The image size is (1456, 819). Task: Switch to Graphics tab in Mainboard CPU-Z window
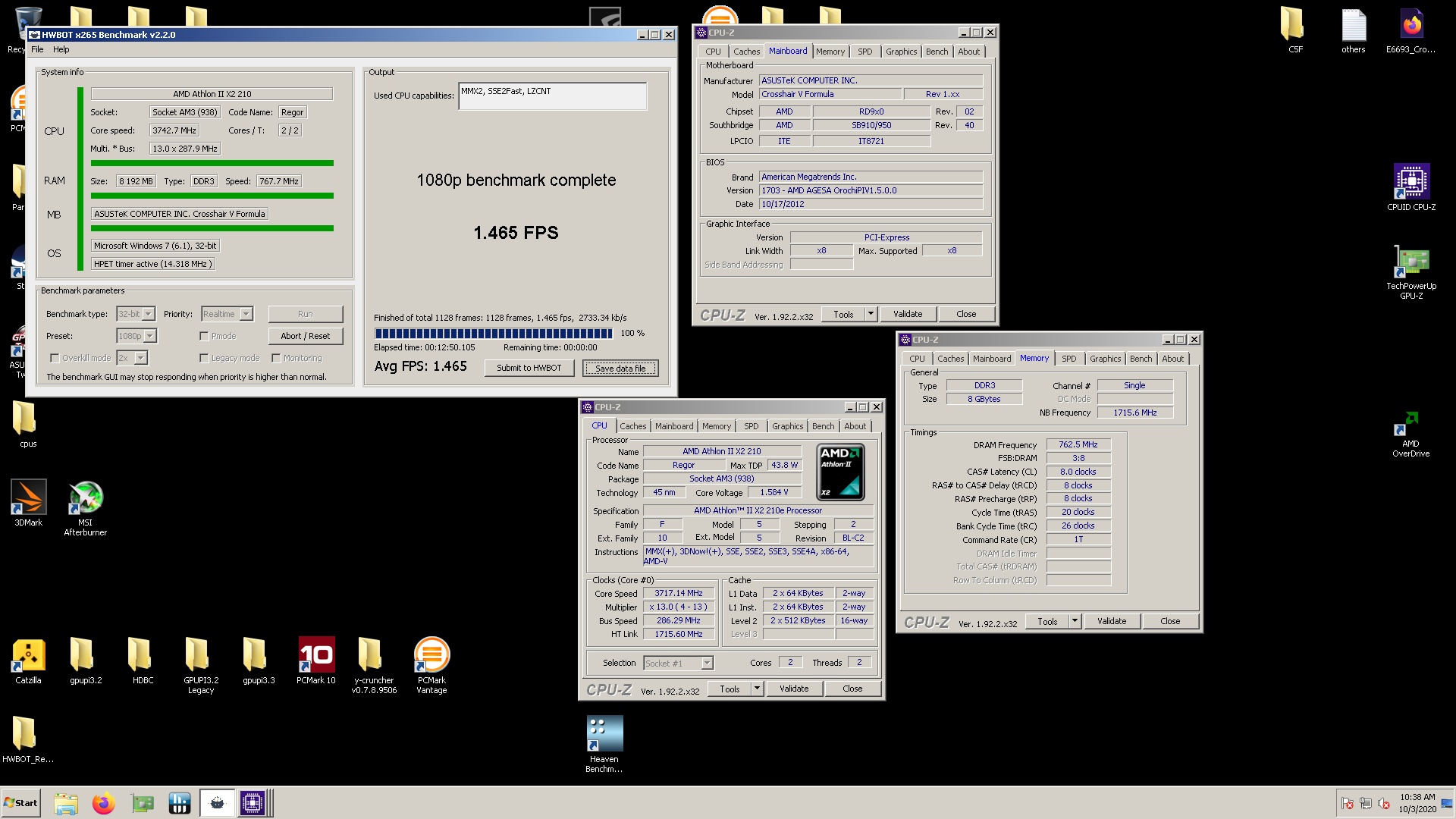tap(901, 52)
